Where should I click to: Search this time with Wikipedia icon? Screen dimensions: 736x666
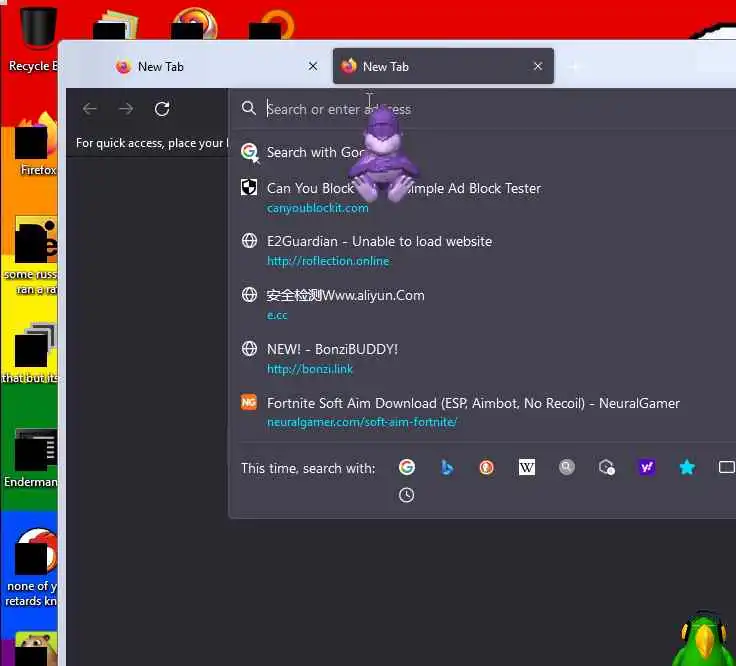tap(527, 467)
